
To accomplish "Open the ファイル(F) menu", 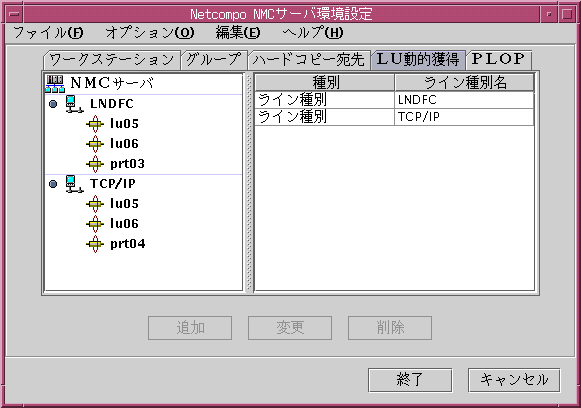I will (48, 33).
